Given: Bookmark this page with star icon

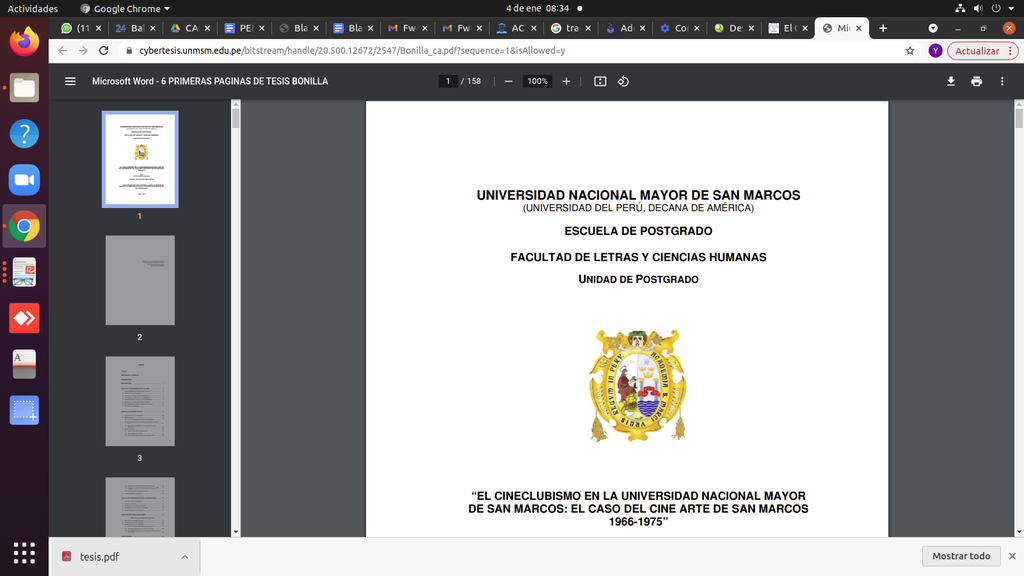Looking at the screenshot, I should (910, 50).
